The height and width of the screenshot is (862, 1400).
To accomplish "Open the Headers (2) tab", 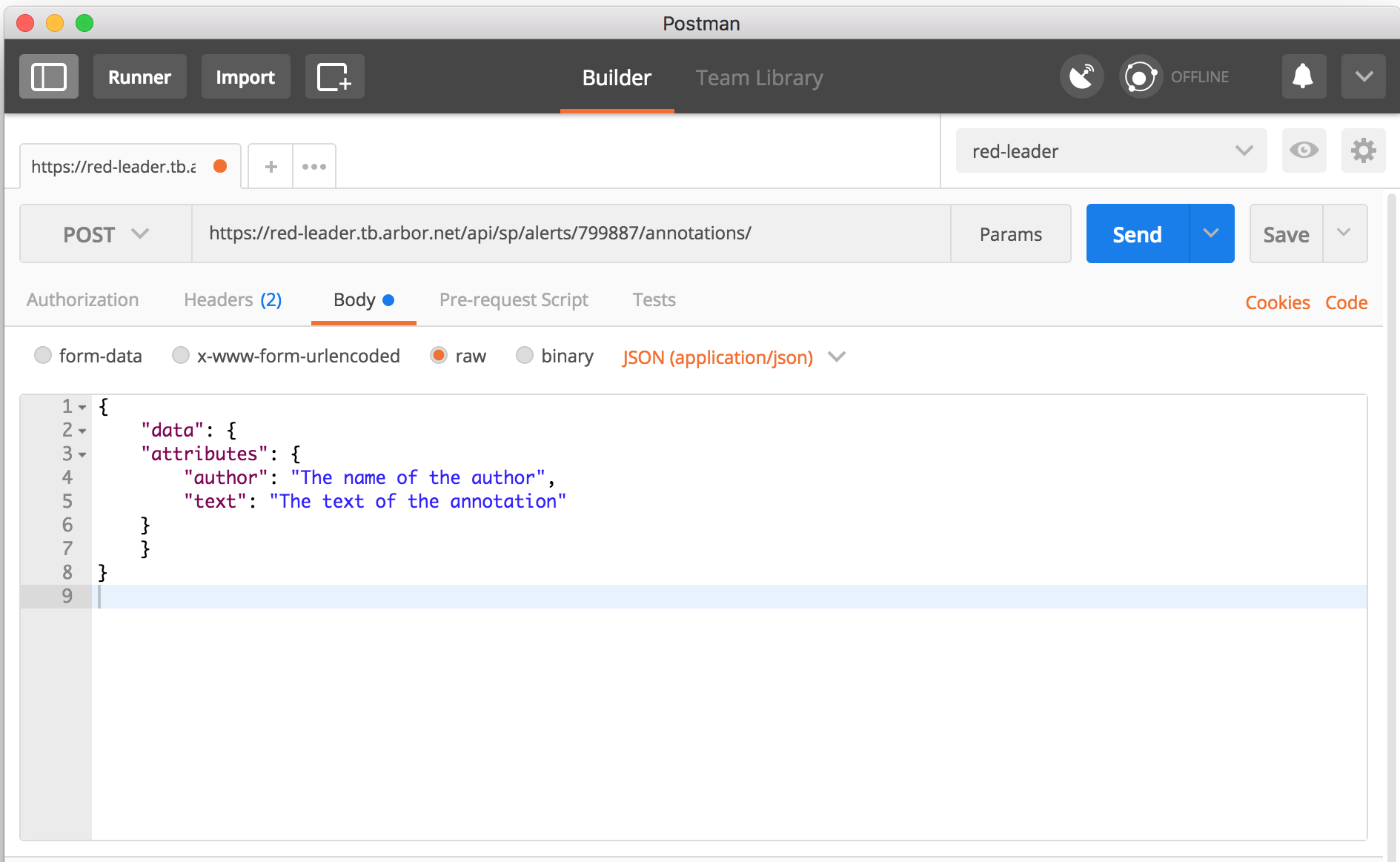I will [x=233, y=299].
